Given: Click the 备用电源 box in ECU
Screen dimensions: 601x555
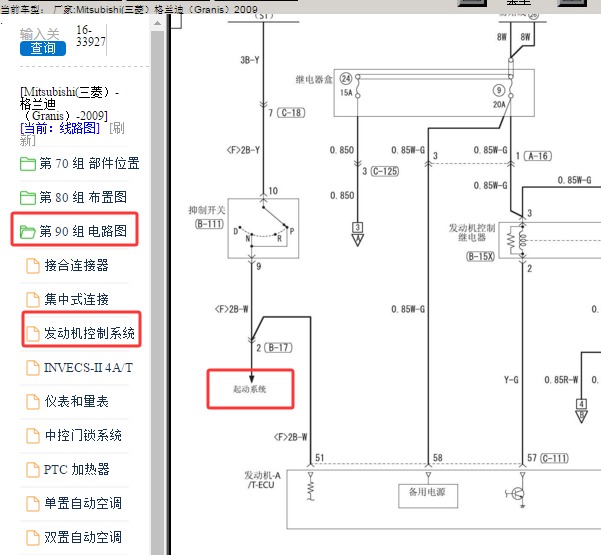Looking at the screenshot, I should point(428,496).
